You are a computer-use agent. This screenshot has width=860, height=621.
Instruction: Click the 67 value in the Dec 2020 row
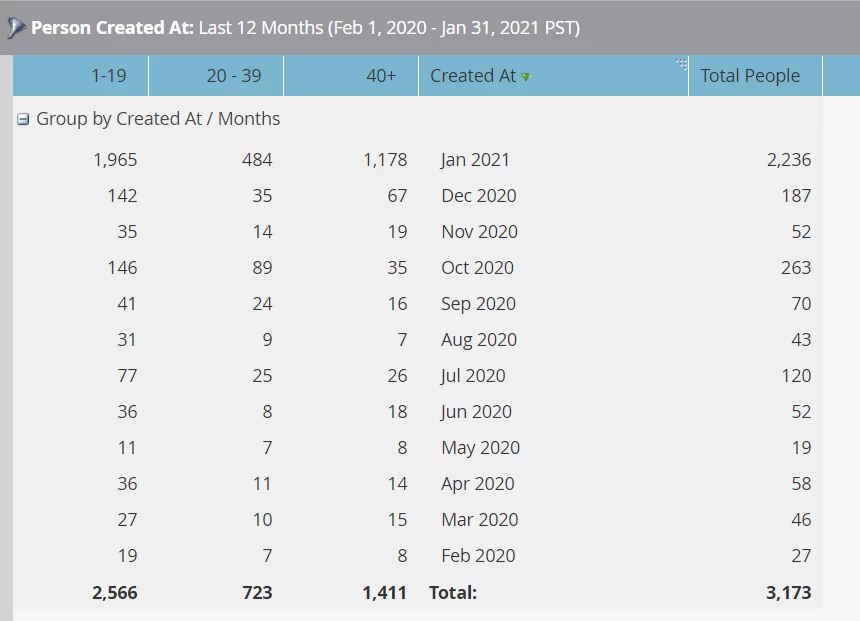click(397, 196)
